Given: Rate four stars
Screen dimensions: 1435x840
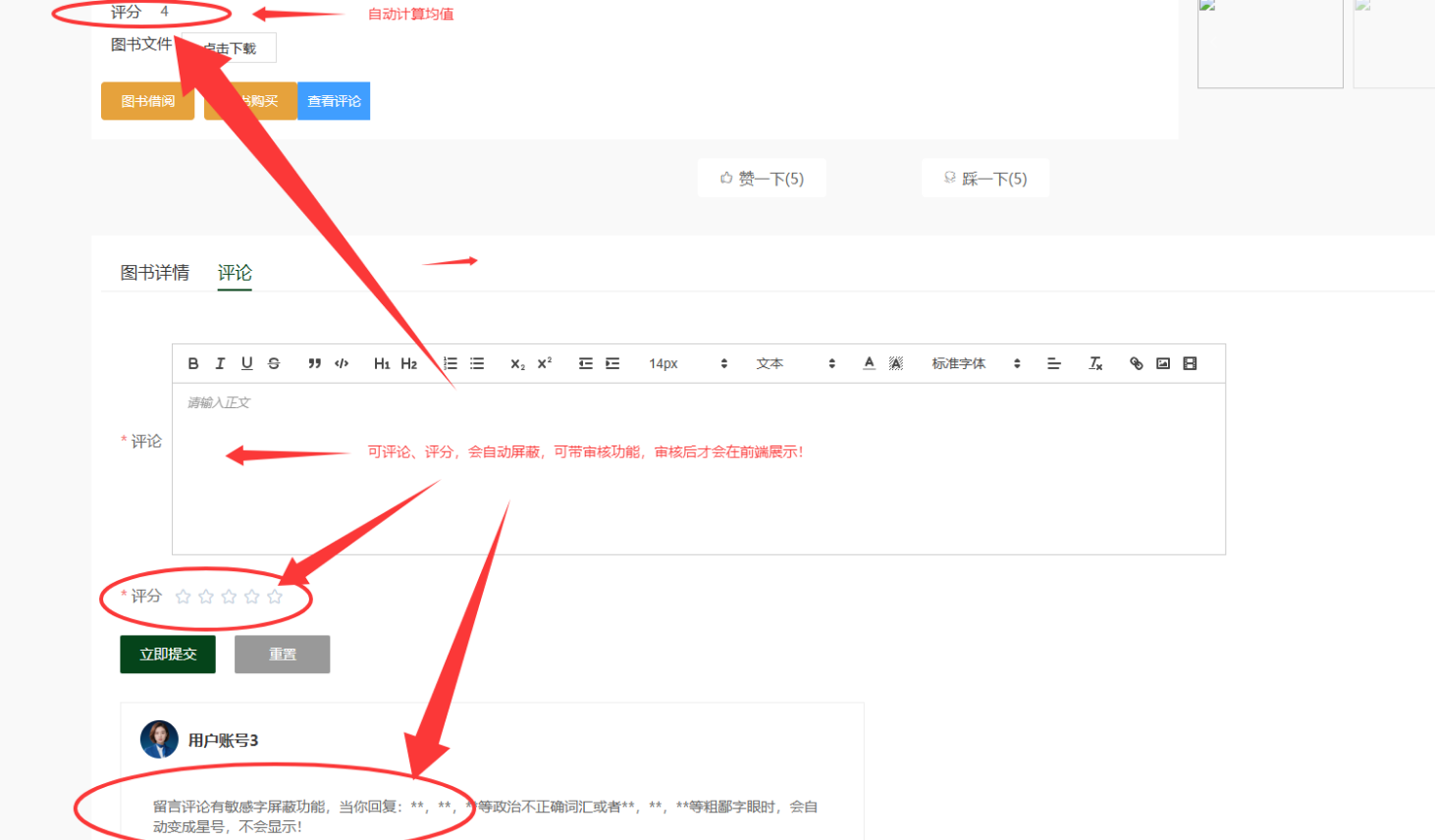Looking at the screenshot, I should pyautogui.click(x=252, y=597).
